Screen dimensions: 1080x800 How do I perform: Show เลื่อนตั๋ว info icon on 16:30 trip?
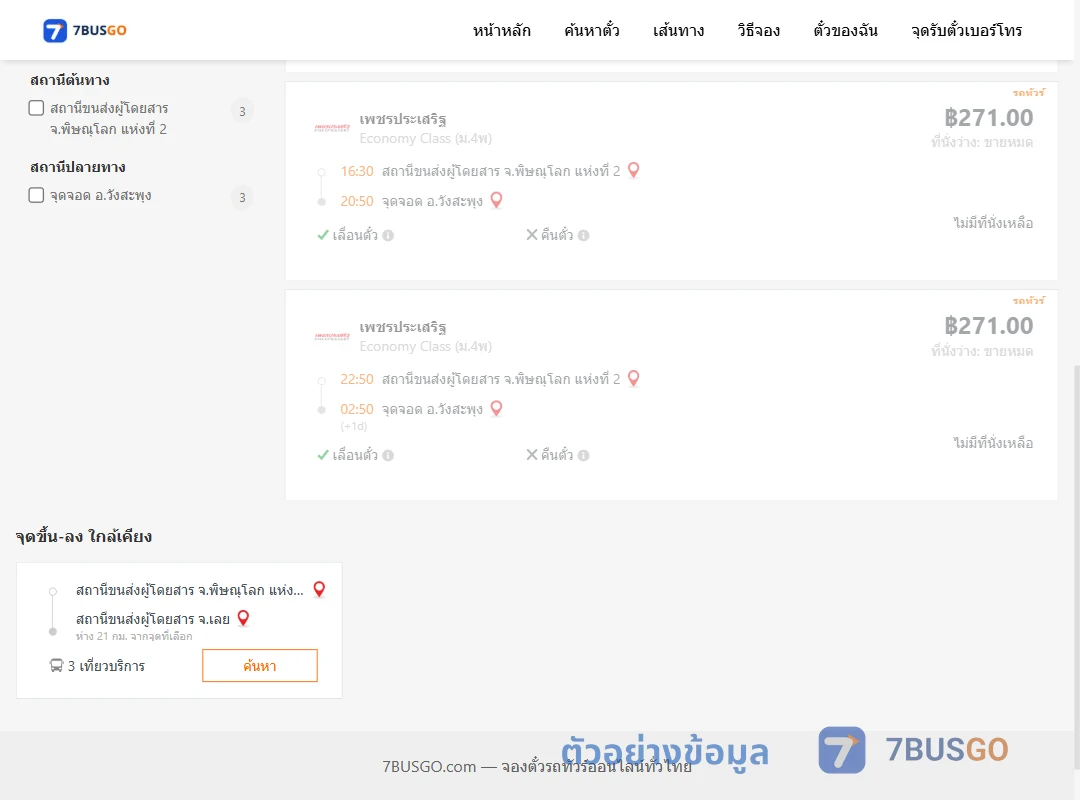coord(388,236)
